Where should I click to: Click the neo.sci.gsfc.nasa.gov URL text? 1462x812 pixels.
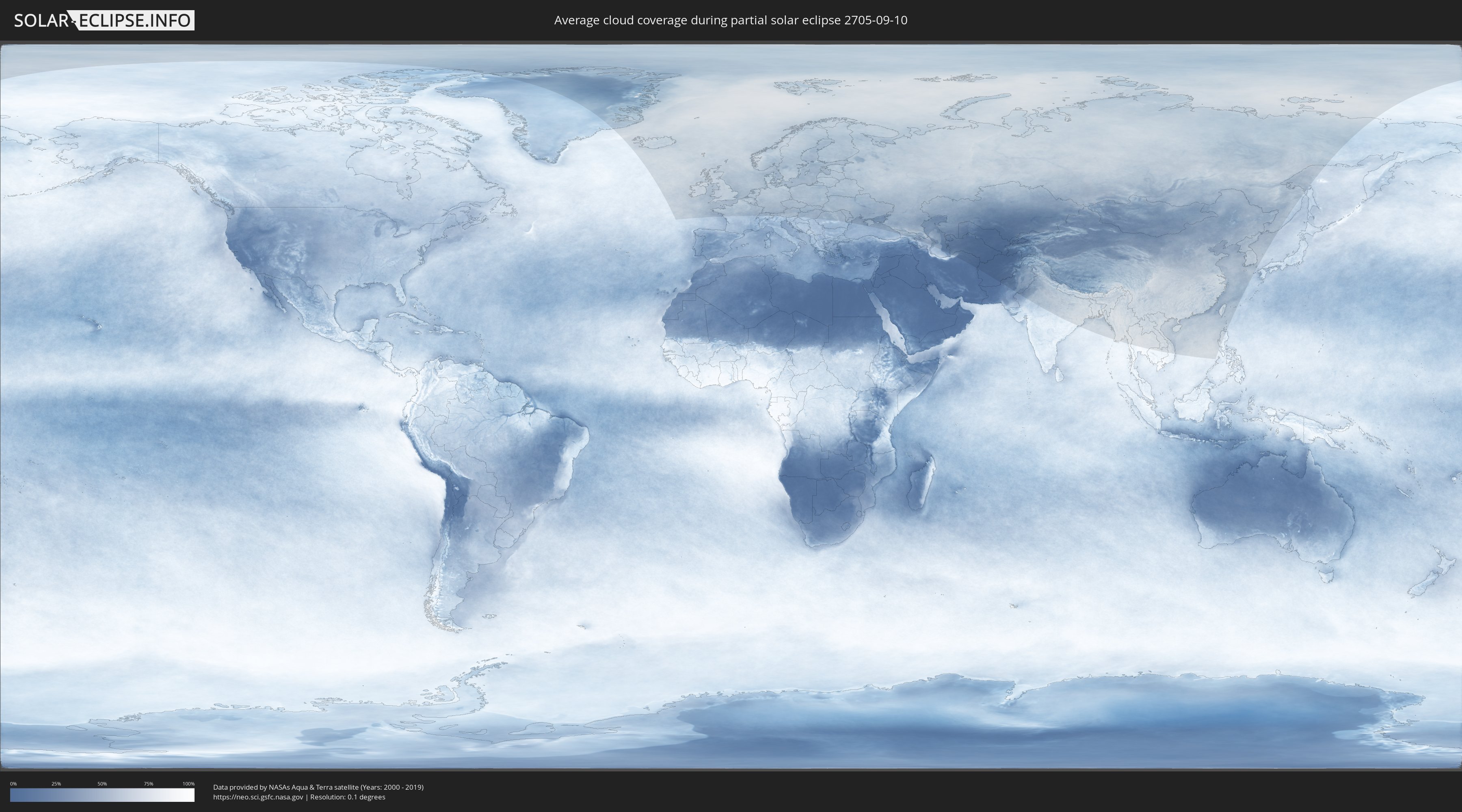tap(257, 797)
